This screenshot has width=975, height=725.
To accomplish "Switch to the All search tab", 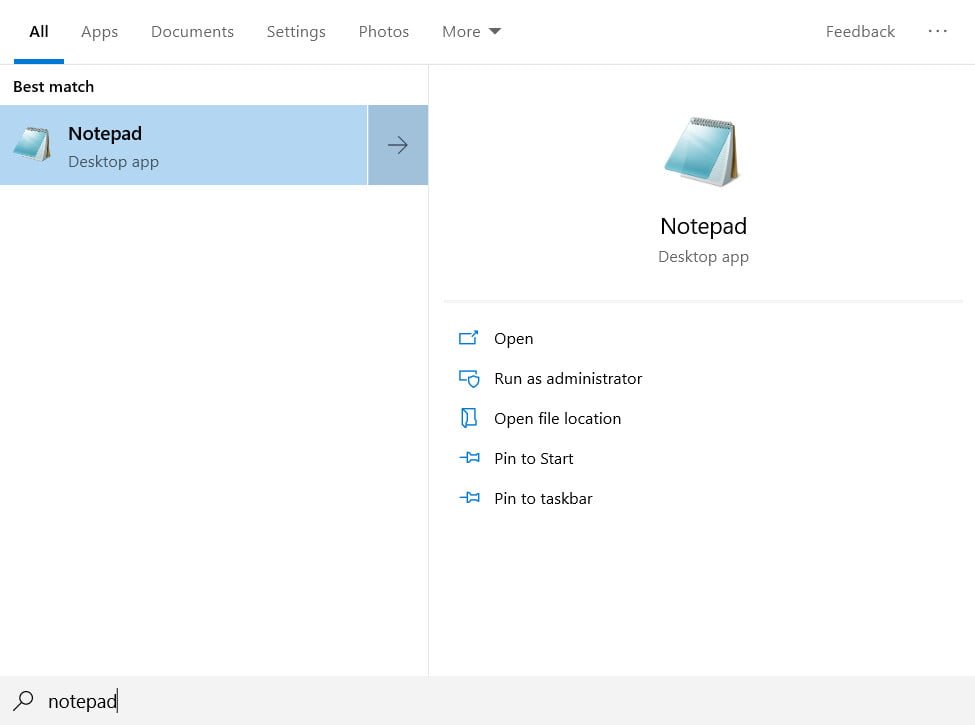I will (x=39, y=32).
